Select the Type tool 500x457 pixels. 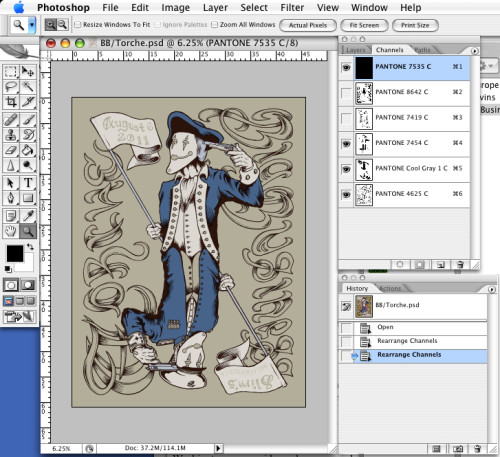click(x=28, y=183)
